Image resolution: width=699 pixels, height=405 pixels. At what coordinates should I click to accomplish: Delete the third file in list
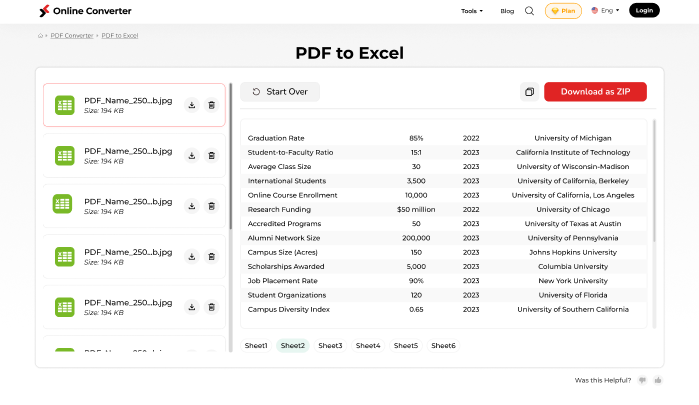click(x=211, y=205)
